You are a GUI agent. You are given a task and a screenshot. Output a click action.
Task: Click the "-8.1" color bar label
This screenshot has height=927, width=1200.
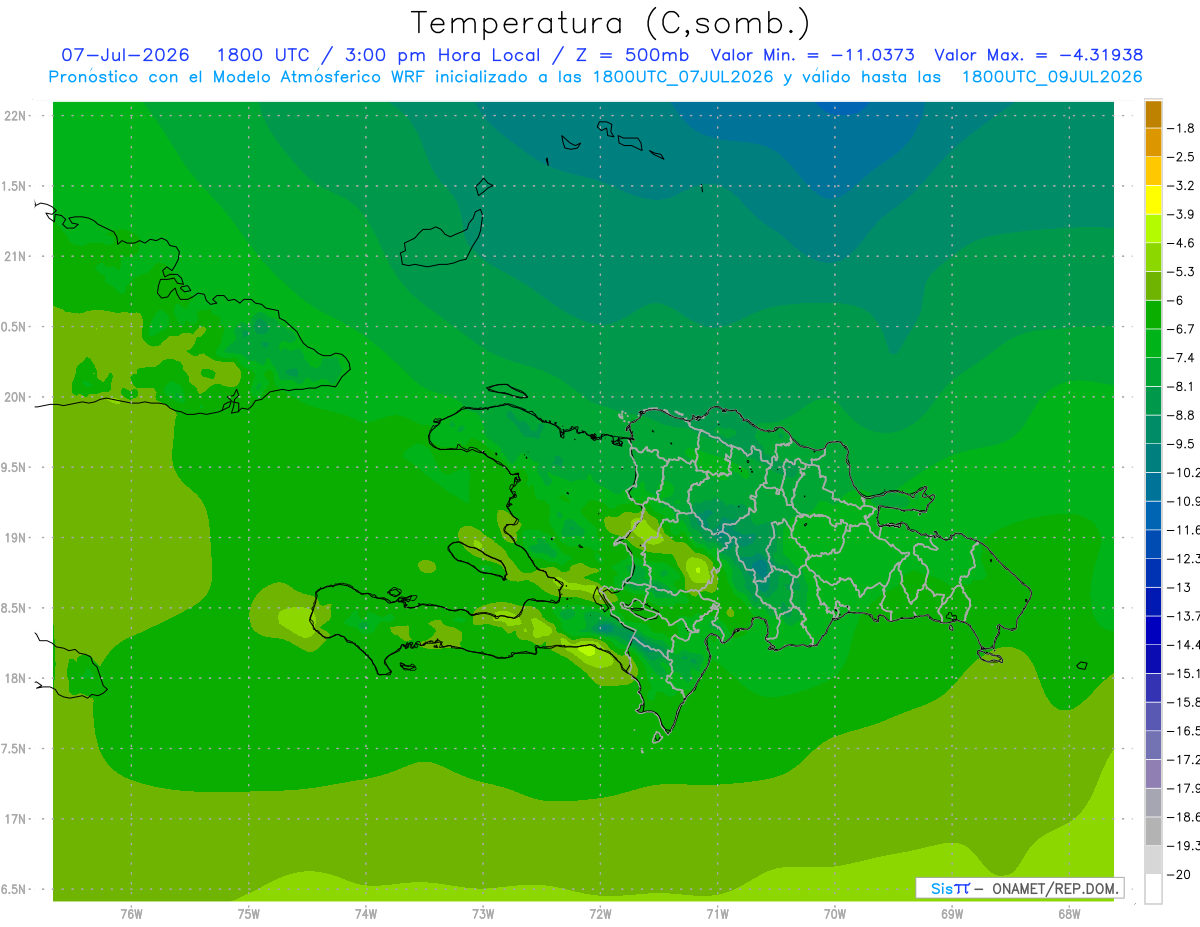coord(1181,386)
